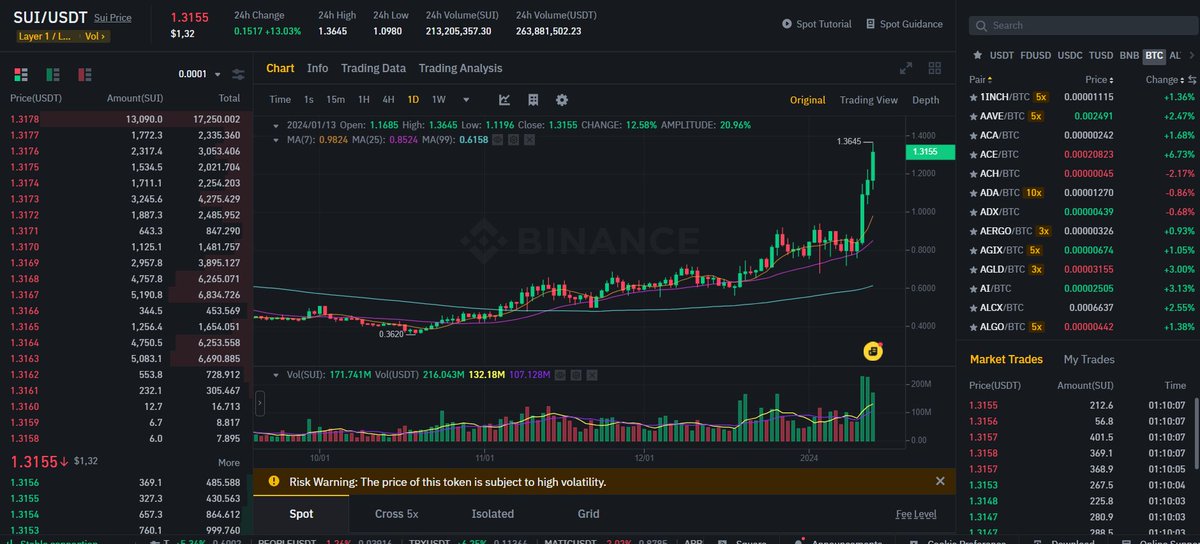Open the technical indicators chart-line icon
1200x544 pixels.
(505, 100)
